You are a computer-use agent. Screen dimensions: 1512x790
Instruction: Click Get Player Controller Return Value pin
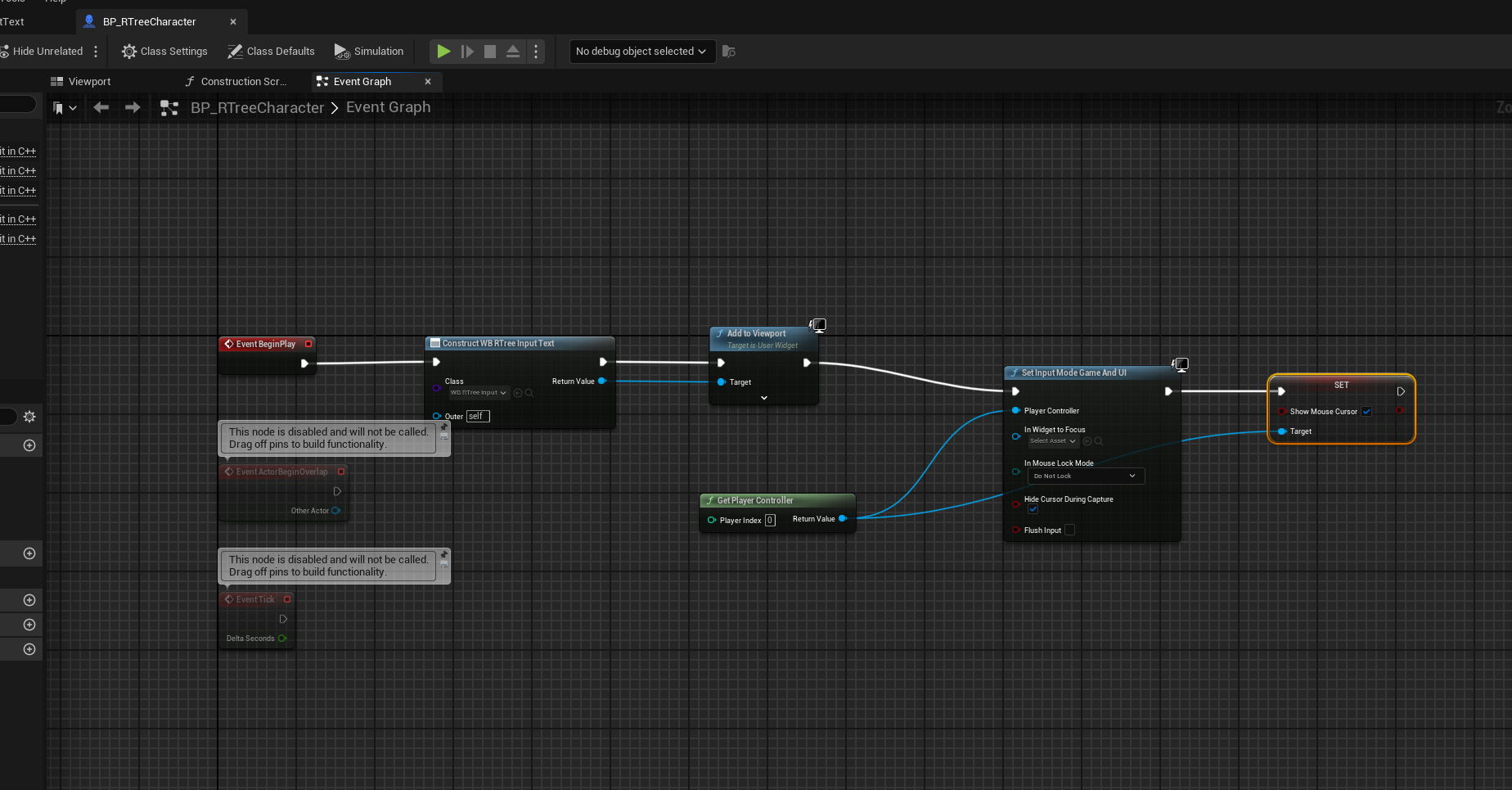(x=843, y=518)
